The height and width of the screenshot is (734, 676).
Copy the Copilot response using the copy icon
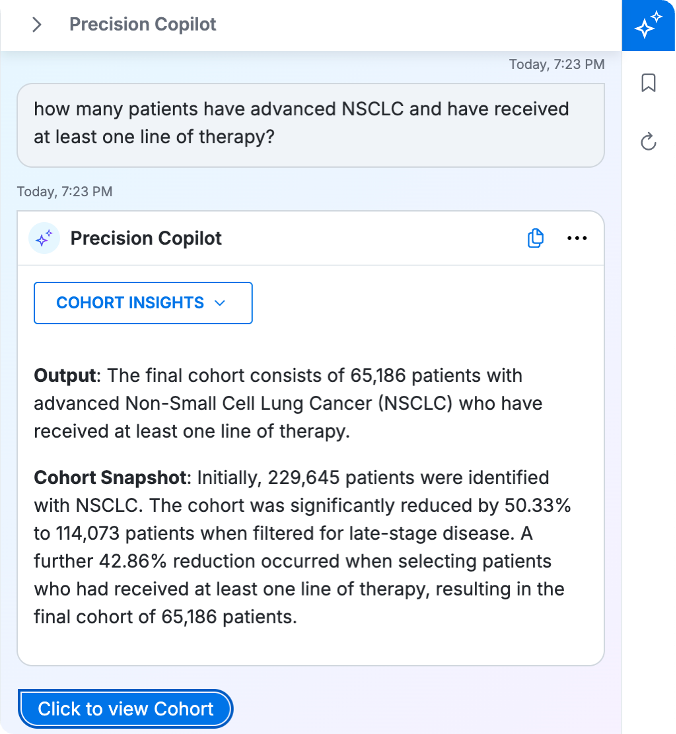(535, 238)
